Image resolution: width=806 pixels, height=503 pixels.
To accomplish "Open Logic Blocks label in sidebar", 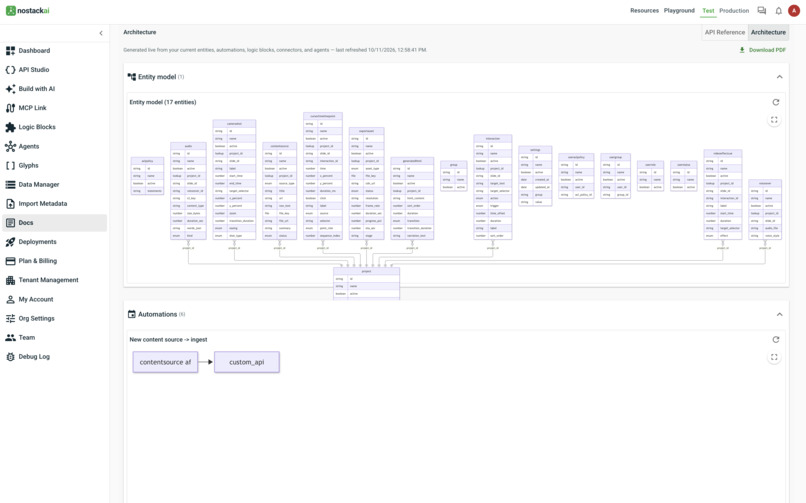I will point(37,127).
